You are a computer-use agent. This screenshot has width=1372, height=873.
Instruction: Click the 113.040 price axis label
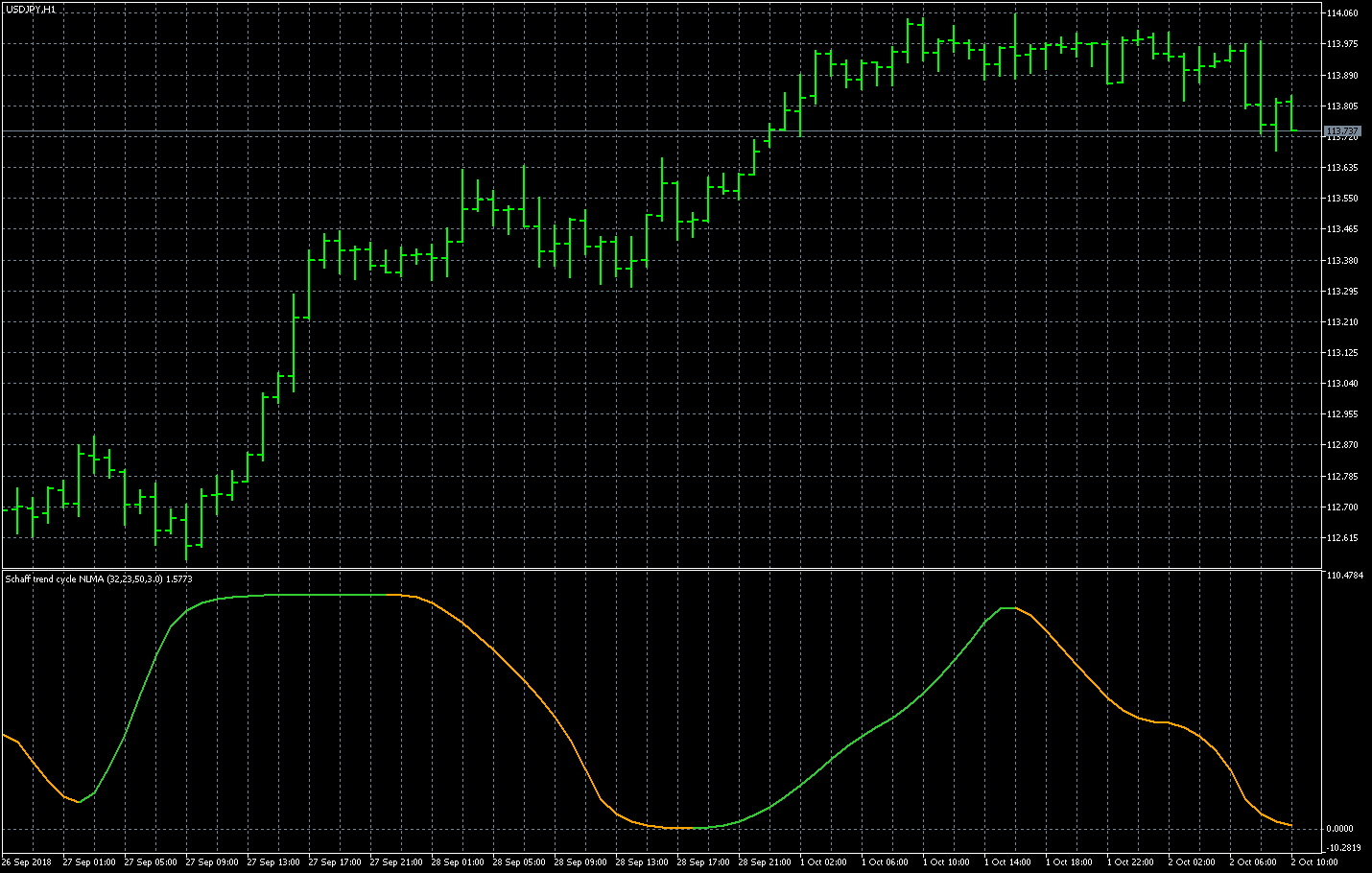coord(1341,384)
